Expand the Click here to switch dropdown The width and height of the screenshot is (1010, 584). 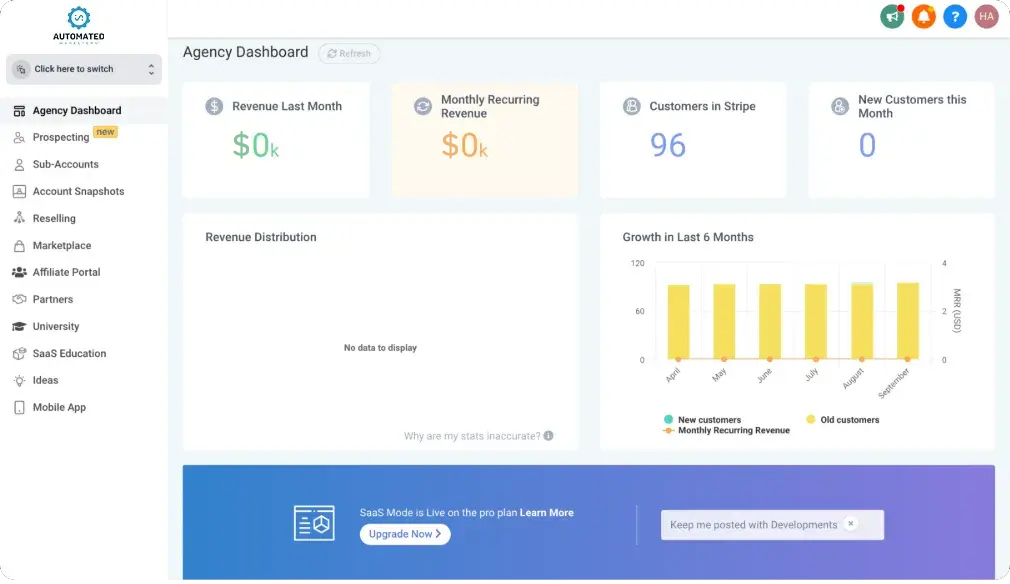[84, 69]
